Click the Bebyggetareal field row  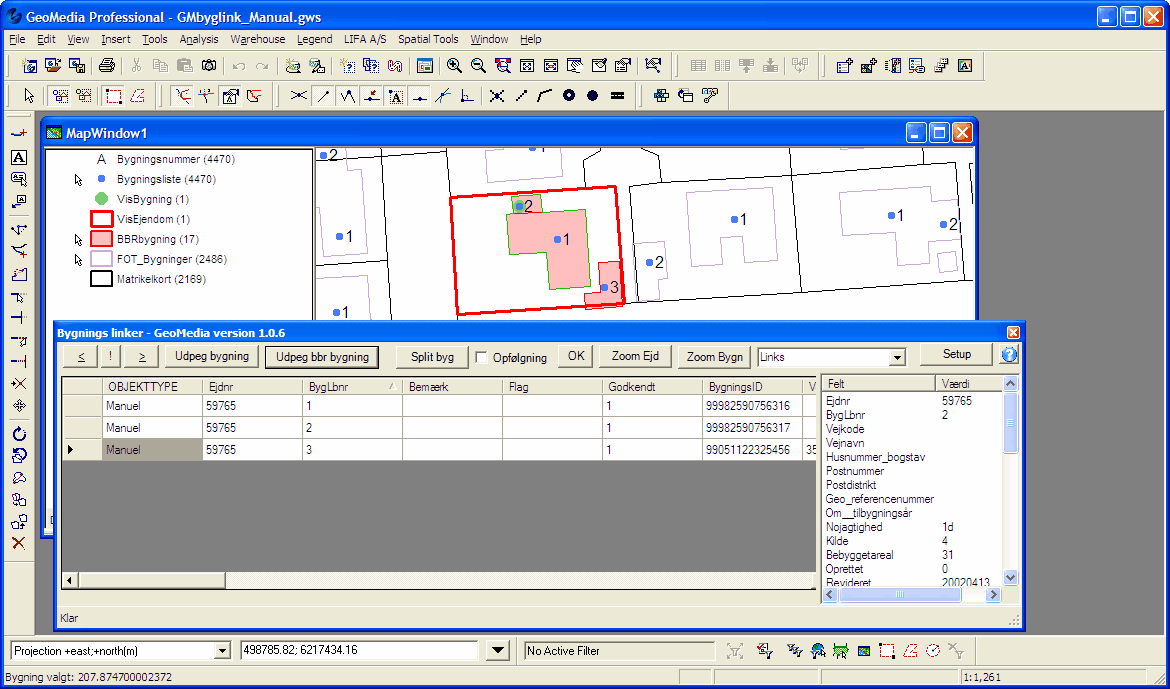[912, 555]
